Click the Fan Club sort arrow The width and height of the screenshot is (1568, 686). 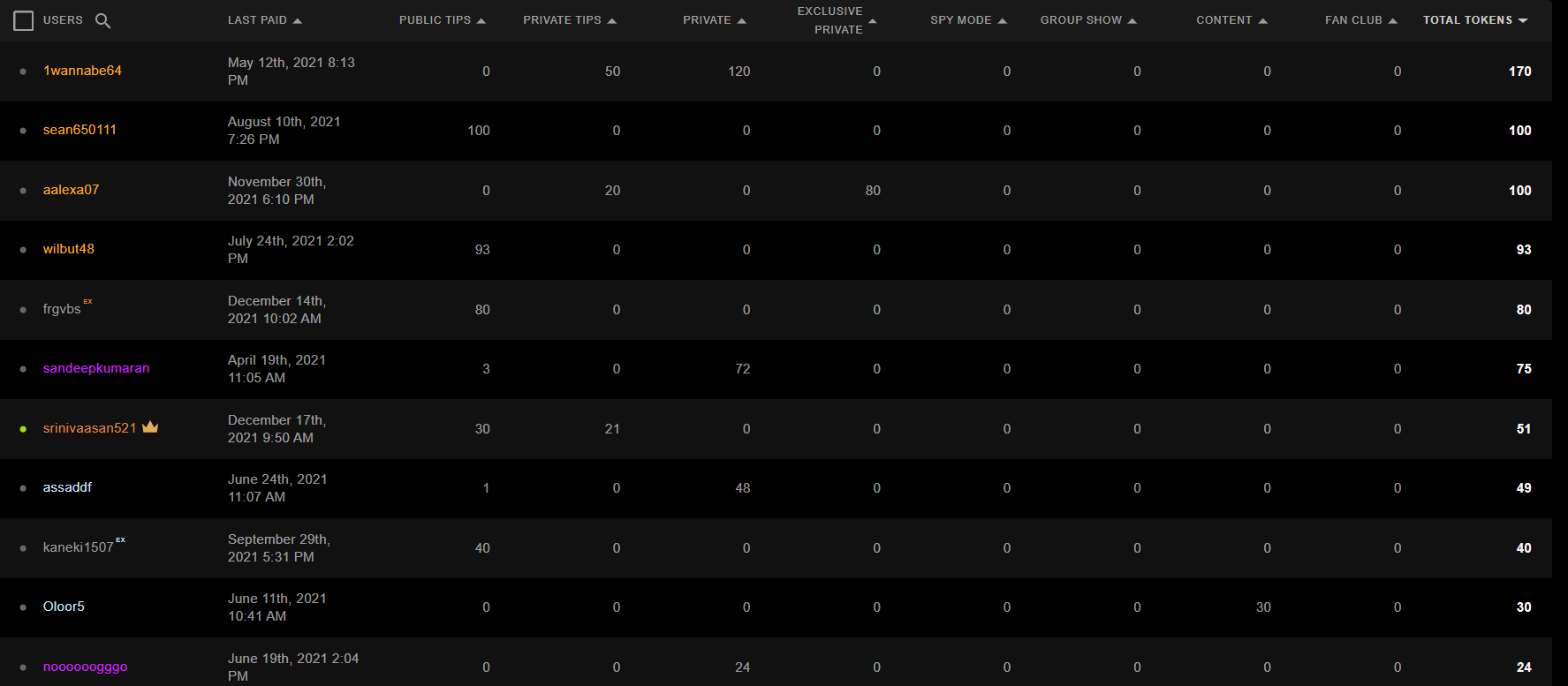coord(1393,20)
